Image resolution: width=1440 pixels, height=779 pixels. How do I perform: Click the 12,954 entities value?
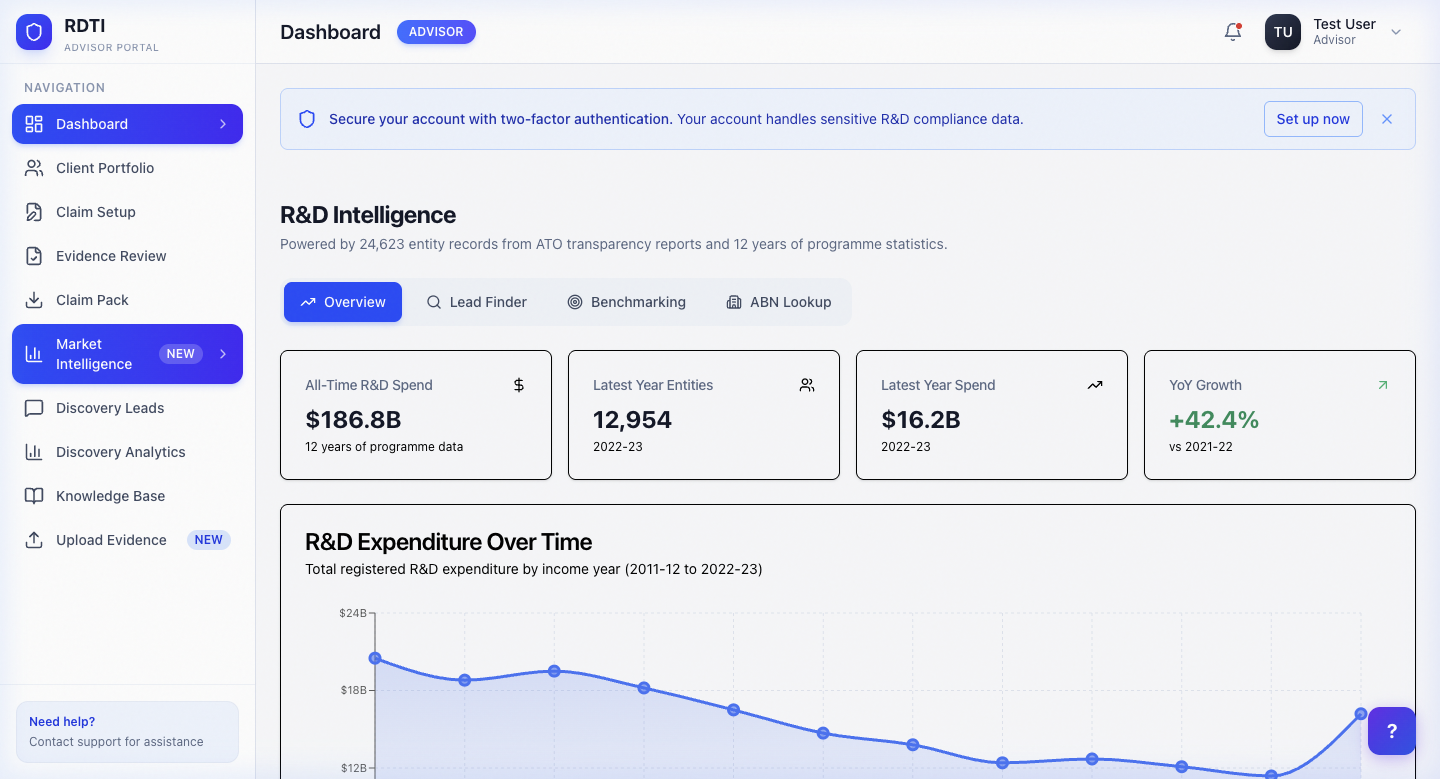[632, 419]
